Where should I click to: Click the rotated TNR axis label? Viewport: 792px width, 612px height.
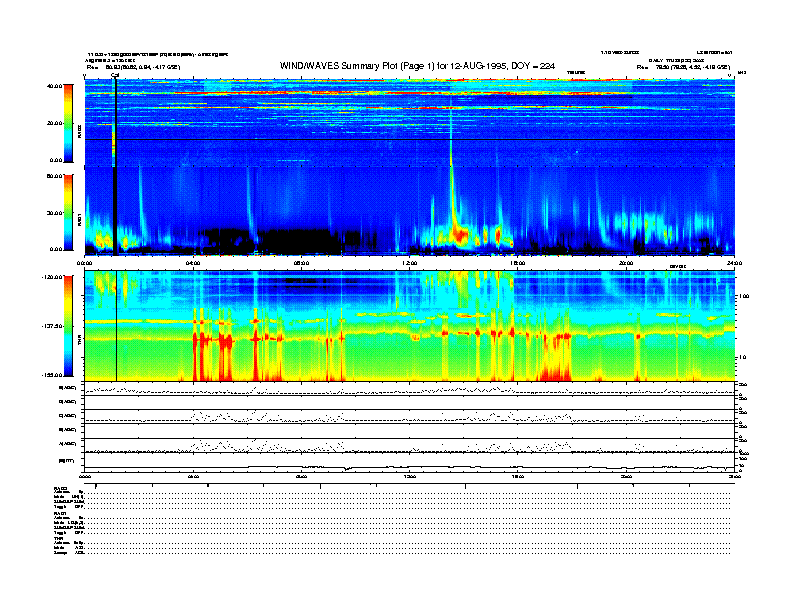coord(79,342)
